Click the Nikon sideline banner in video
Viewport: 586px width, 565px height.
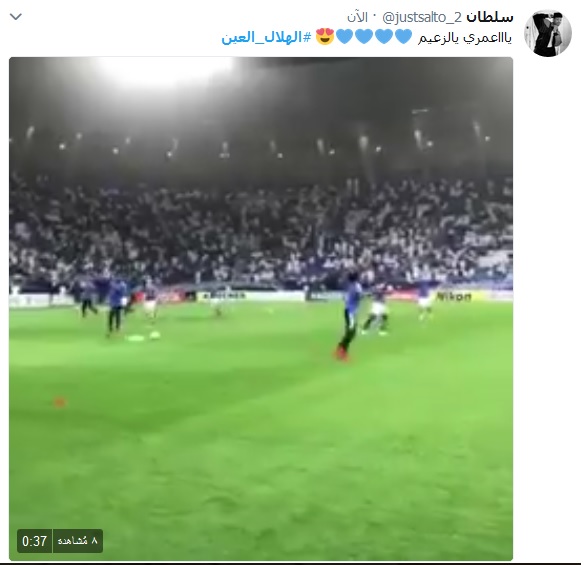(x=454, y=297)
